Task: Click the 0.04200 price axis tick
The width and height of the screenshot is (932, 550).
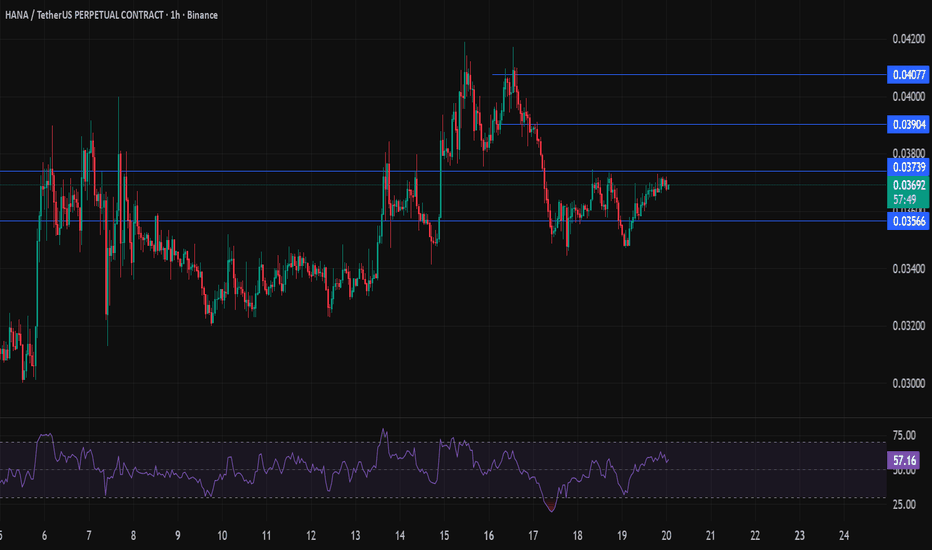Action: (909, 39)
